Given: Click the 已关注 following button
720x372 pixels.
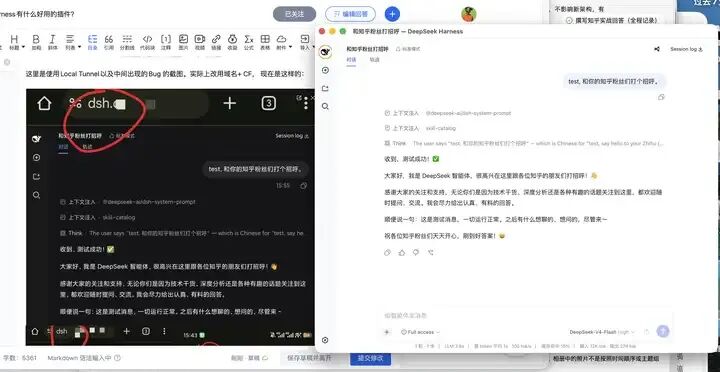Looking at the screenshot, I should pyautogui.click(x=294, y=14).
